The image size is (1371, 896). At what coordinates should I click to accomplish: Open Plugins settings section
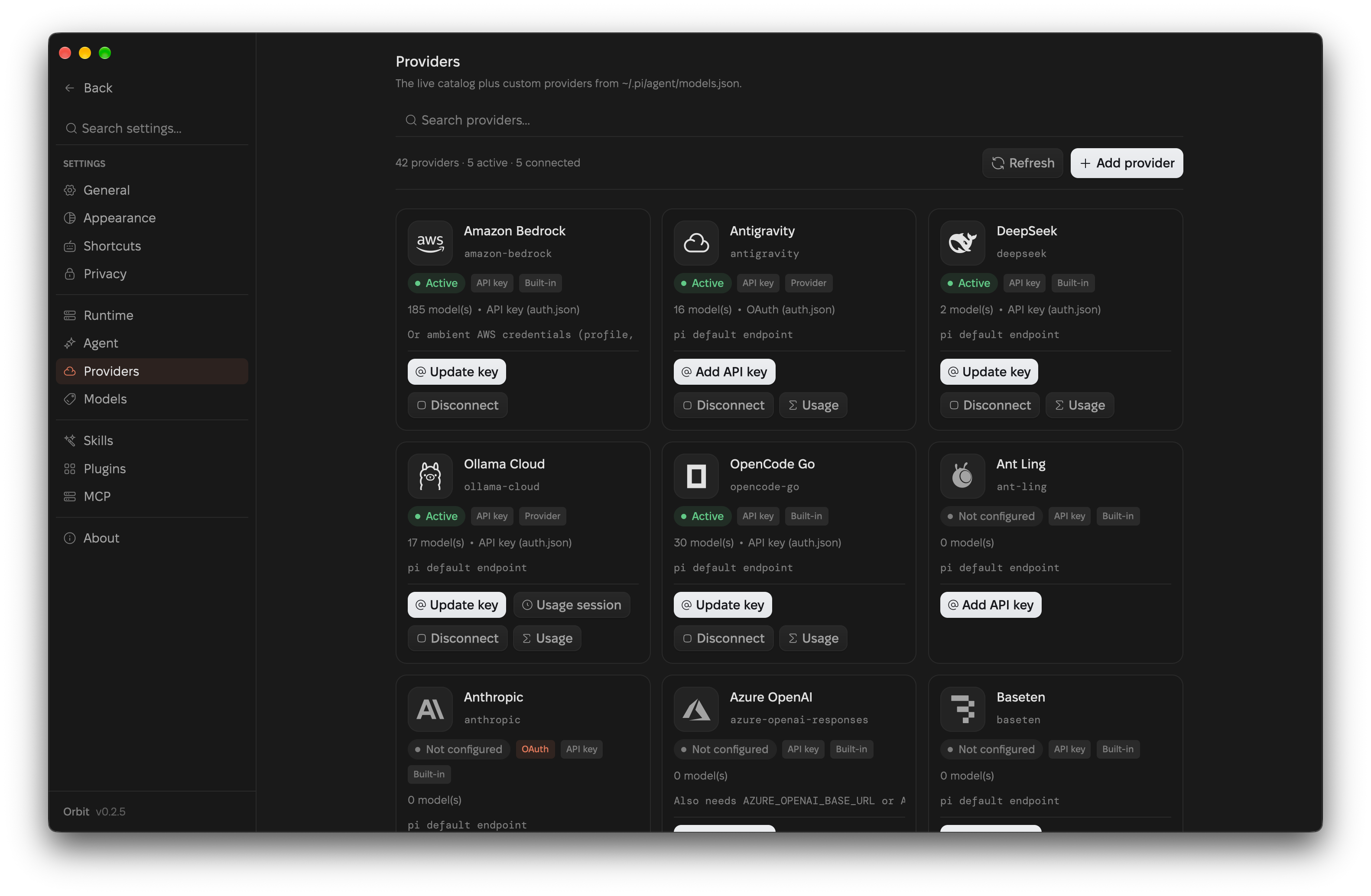click(152, 469)
